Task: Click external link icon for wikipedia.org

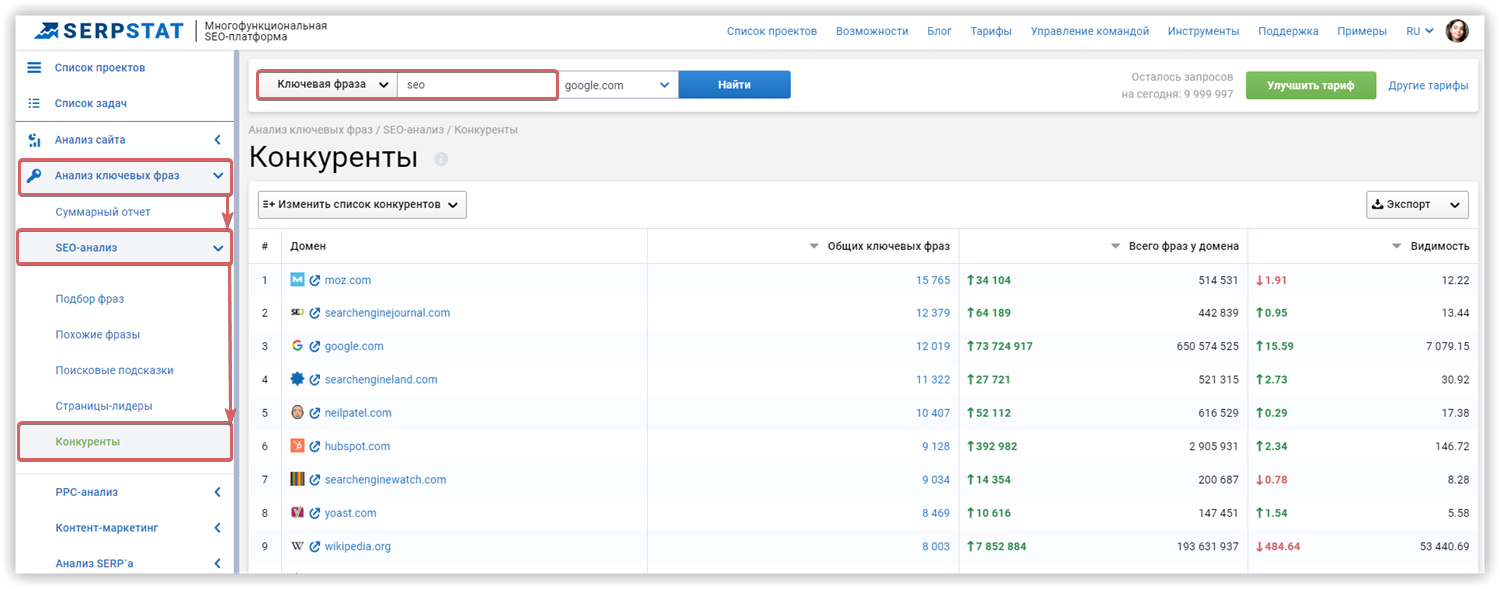Action: pos(314,547)
